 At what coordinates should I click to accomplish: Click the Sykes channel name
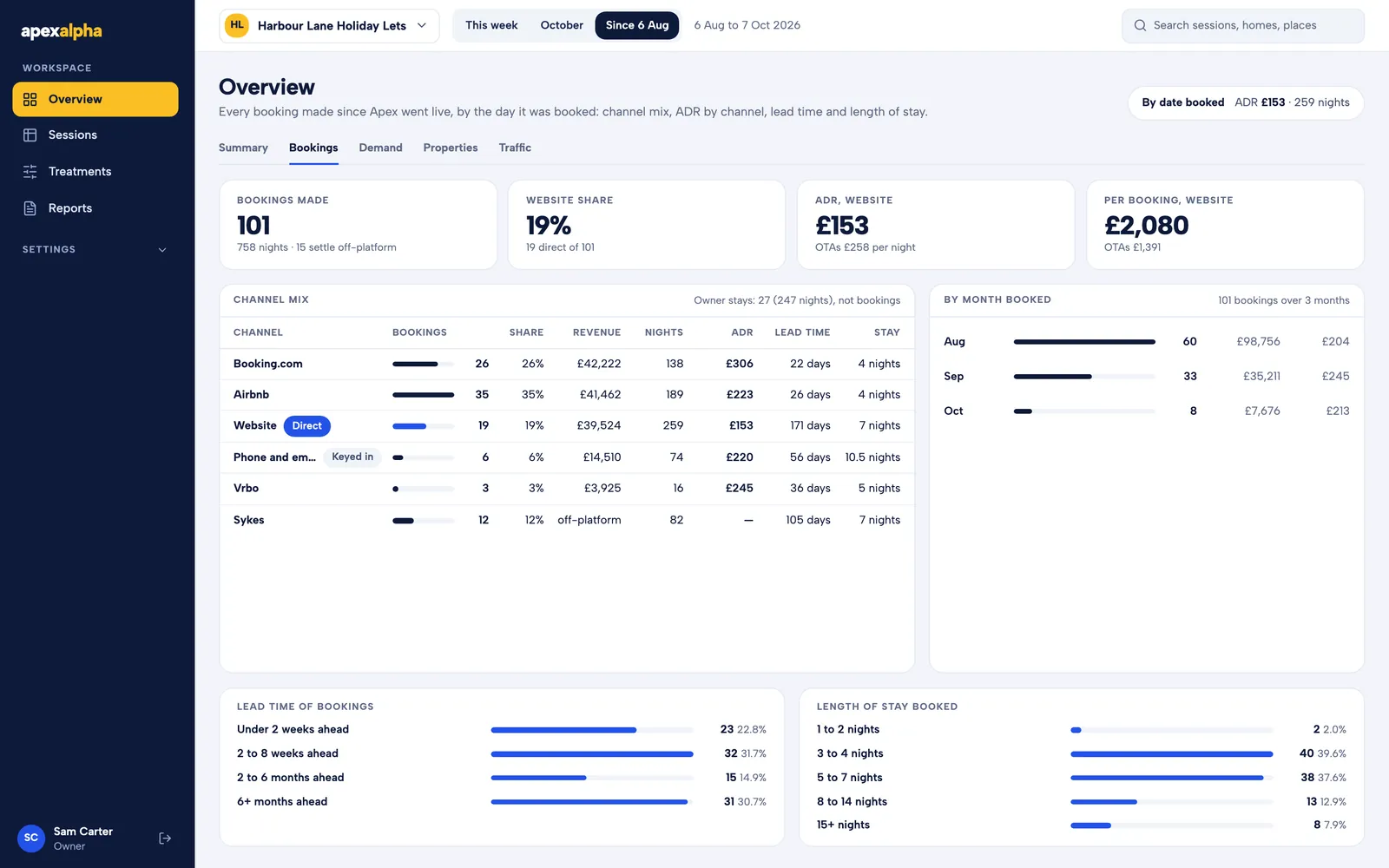pyautogui.click(x=248, y=520)
